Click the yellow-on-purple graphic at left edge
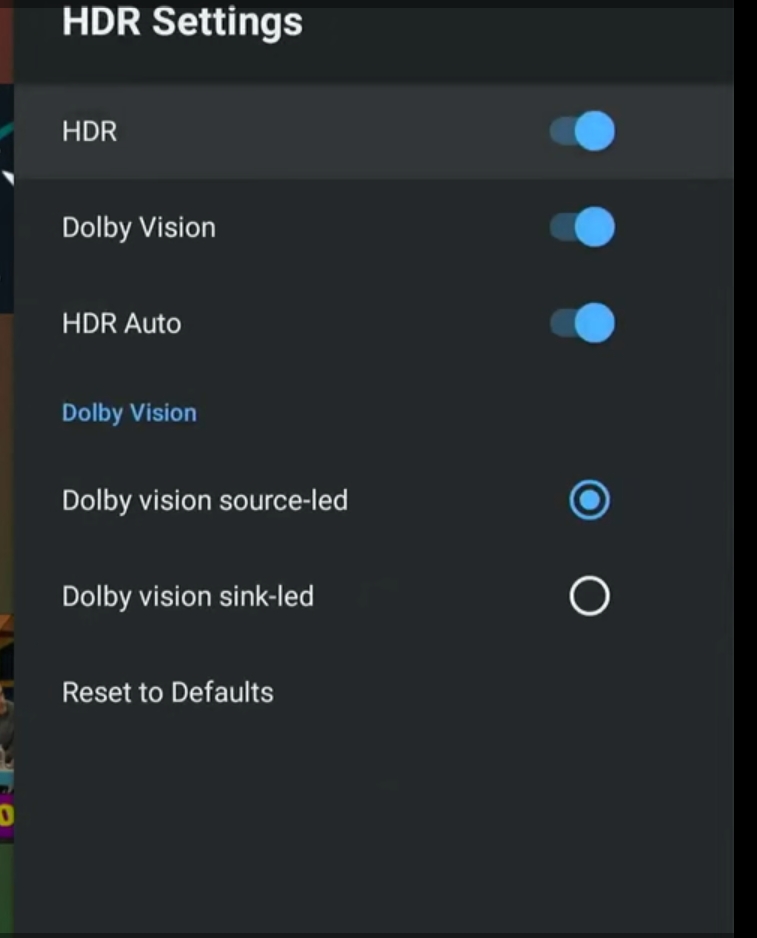757x938 pixels. point(6,815)
